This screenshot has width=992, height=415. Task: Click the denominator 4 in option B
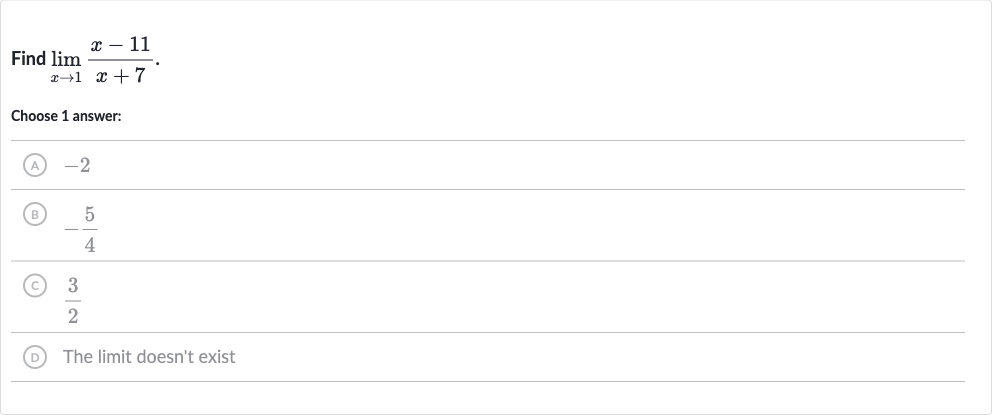point(90,245)
